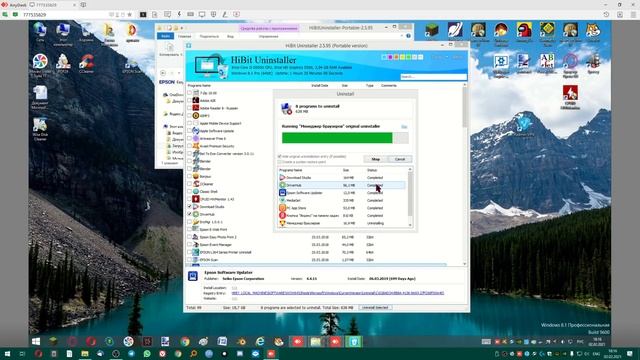Viewport: 640px width, 360px height.
Task: Click the Adobe AIR icon in program list
Action: (196, 100)
